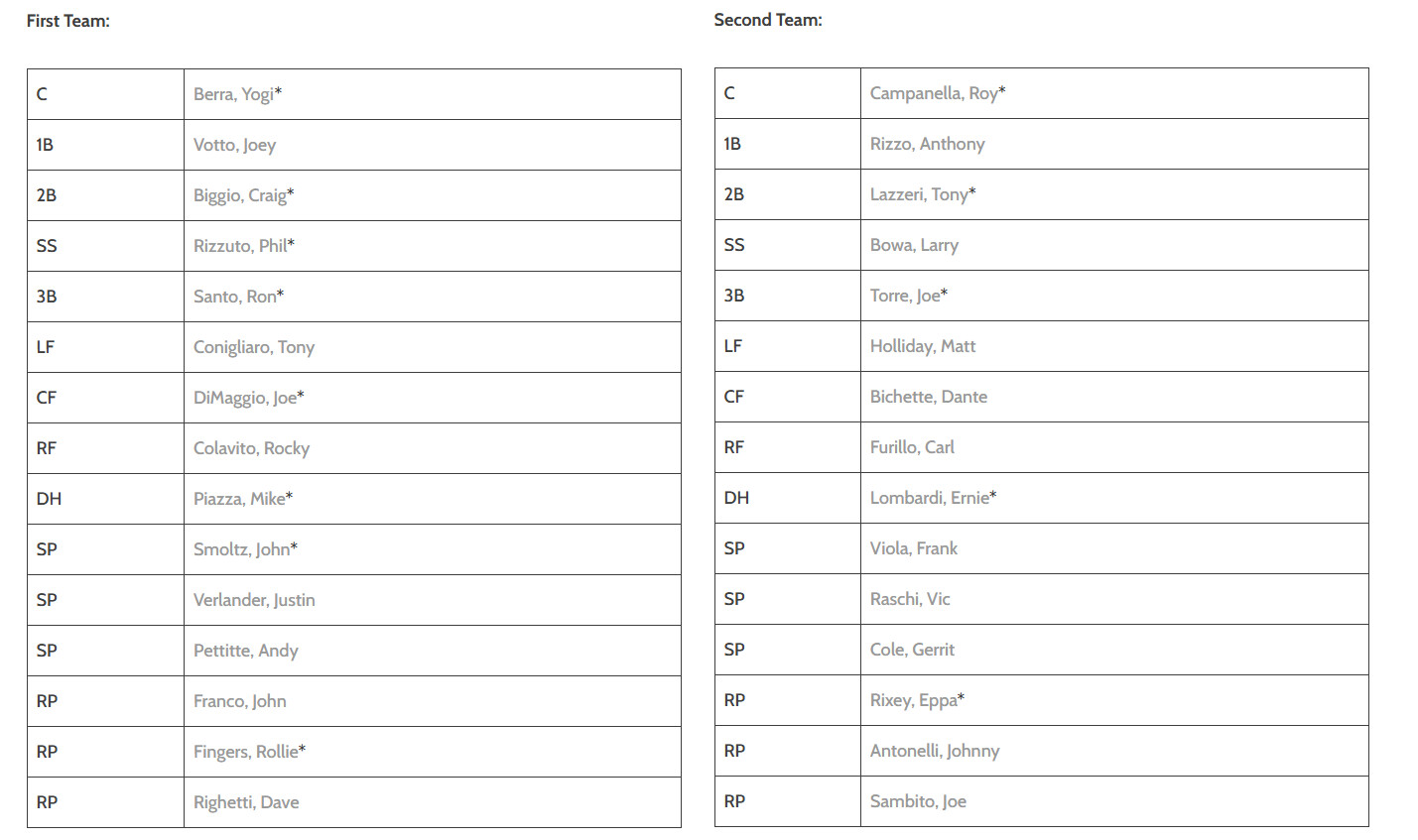Select Bowa, Larry shortstop cell

click(1114, 245)
